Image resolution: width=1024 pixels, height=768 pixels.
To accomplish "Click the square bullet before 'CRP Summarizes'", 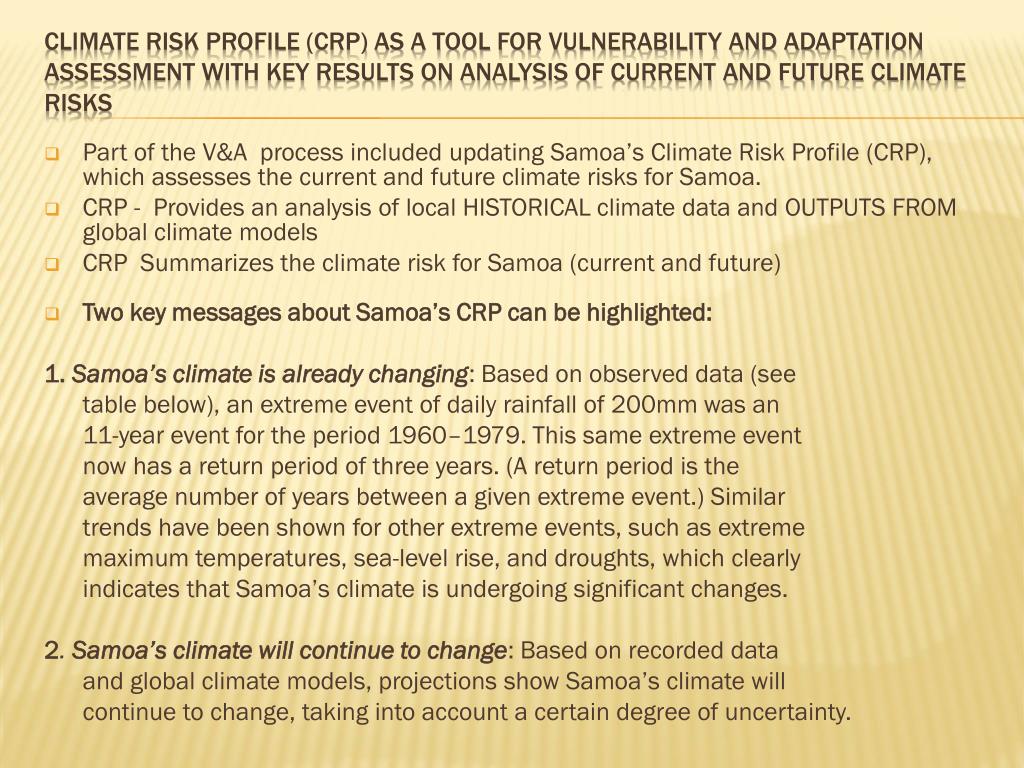I will tap(52, 266).
